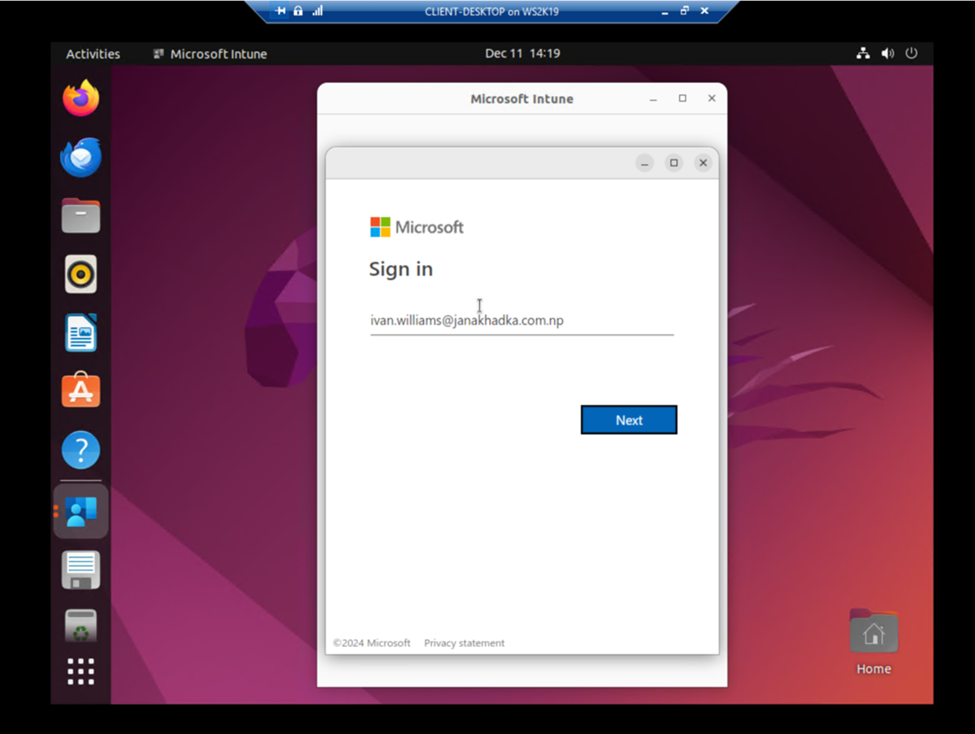This screenshot has width=975, height=734.
Task: Open the Help question mark icon
Action: (x=81, y=449)
